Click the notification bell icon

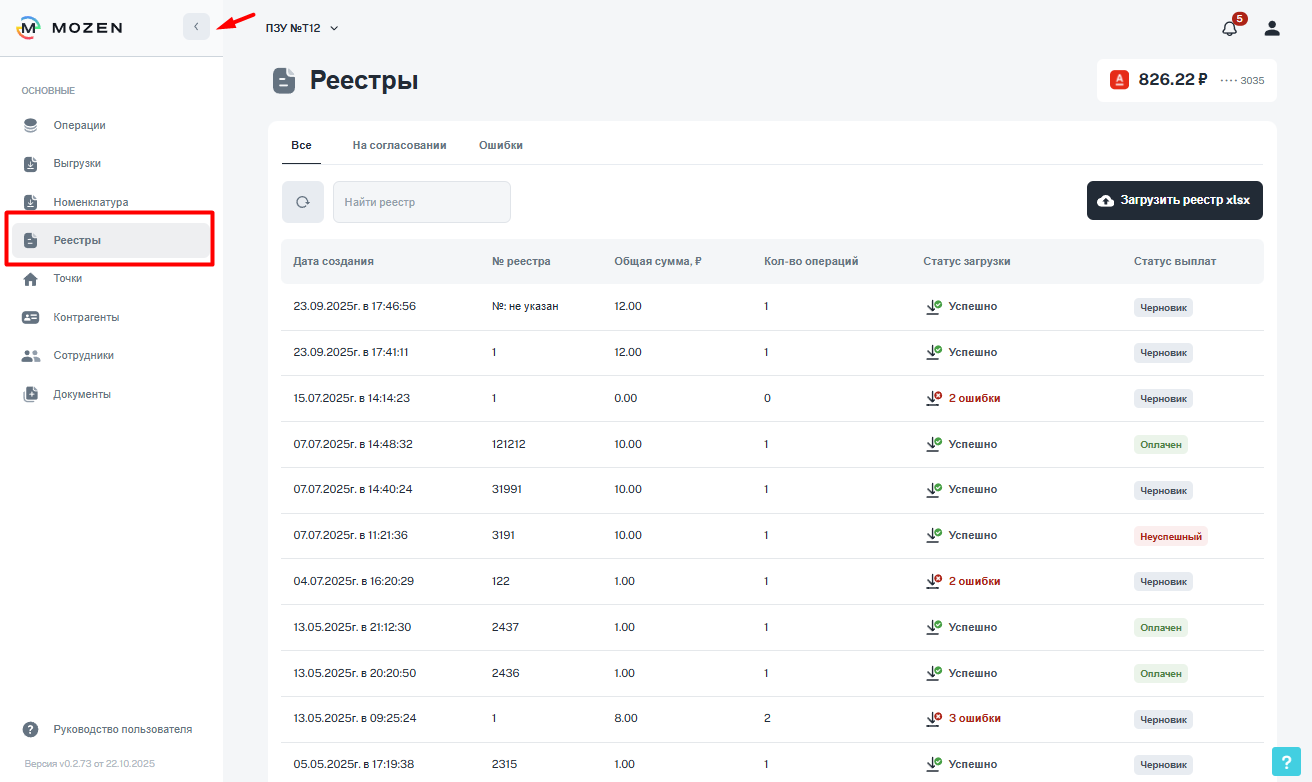click(1230, 28)
